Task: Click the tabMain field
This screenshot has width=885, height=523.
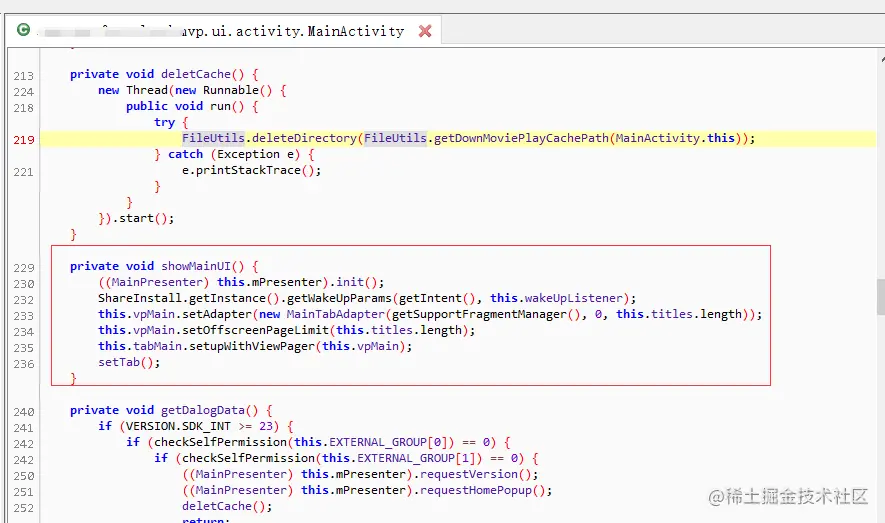Action: pyautogui.click(x=157, y=346)
